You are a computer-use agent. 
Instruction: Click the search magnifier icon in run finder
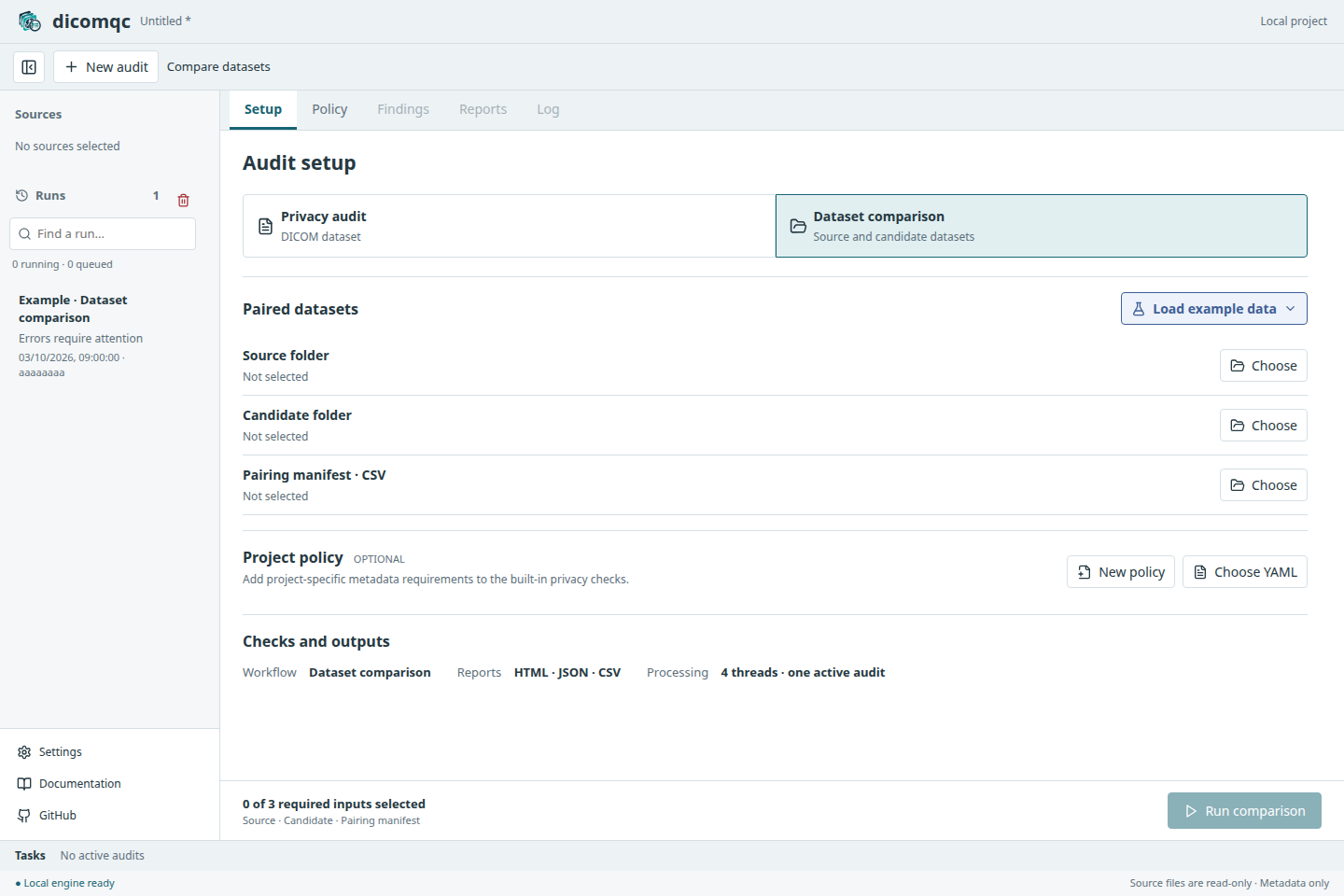pyautogui.click(x=25, y=234)
